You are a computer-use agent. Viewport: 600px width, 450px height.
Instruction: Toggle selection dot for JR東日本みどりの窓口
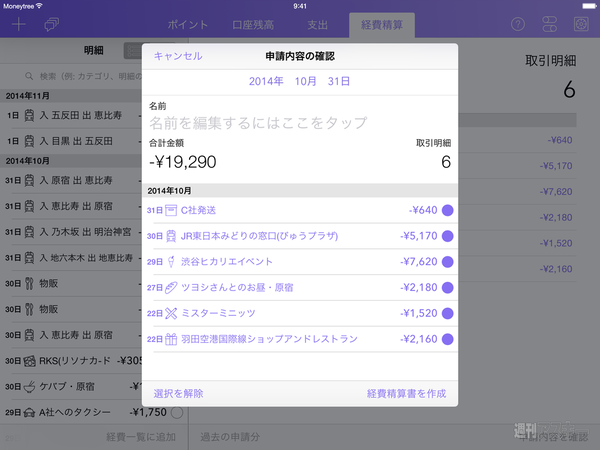point(447,236)
